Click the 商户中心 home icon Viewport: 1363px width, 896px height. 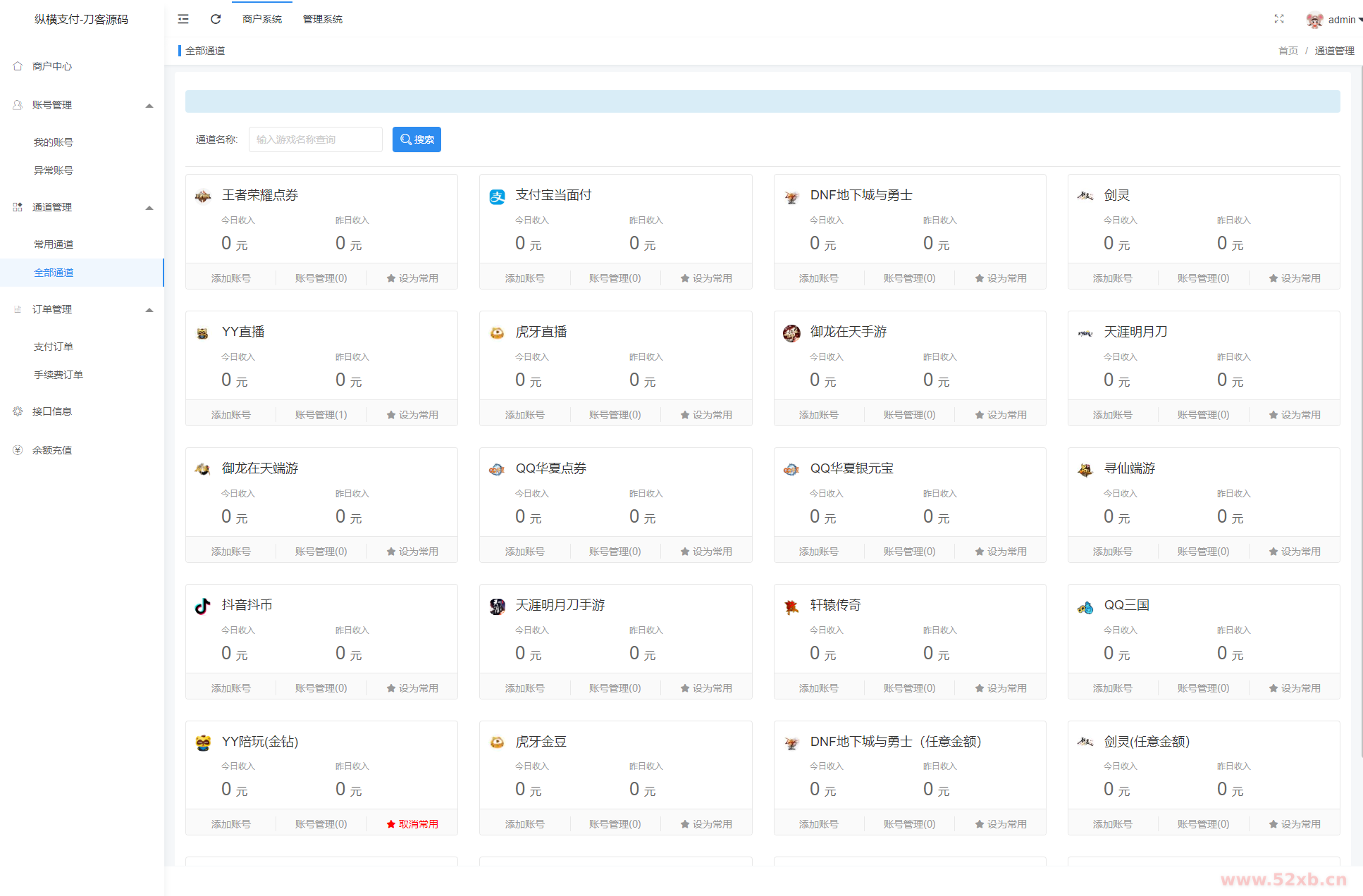click(x=18, y=66)
